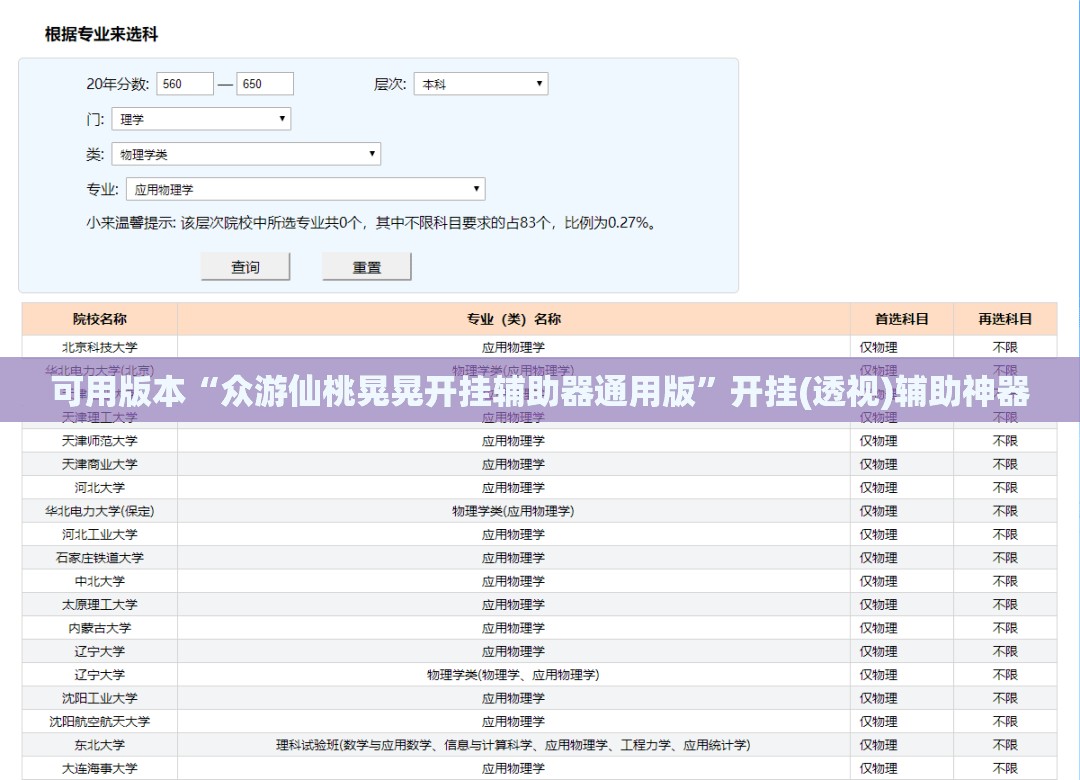Click 应用物理学 in the 中北大学 row
1080x780 pixels.
pyautogui.click(x=513, y=582)
